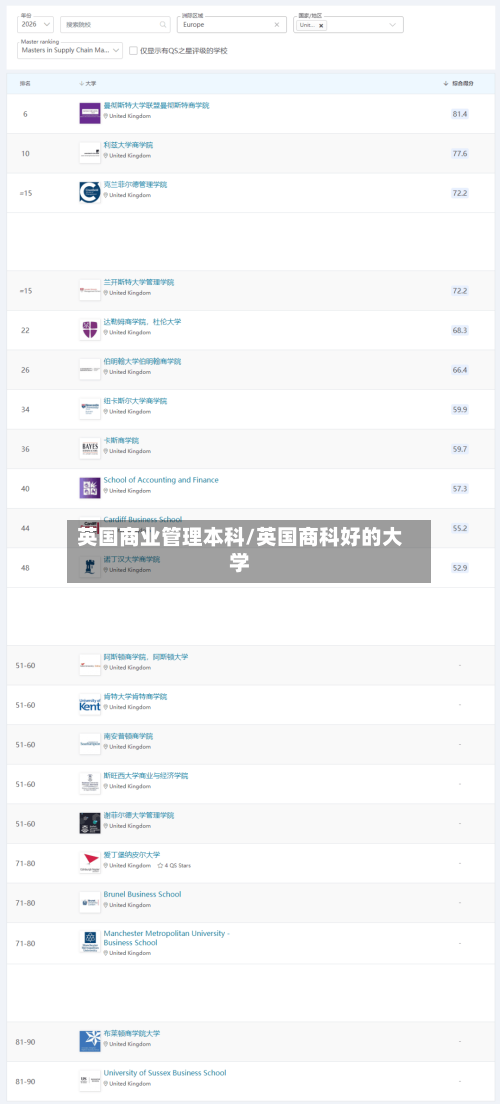Click the dark Sheffield logo at rank 51-60
The height and width of the screenshot is (1104, 500).
coord(90,823)
